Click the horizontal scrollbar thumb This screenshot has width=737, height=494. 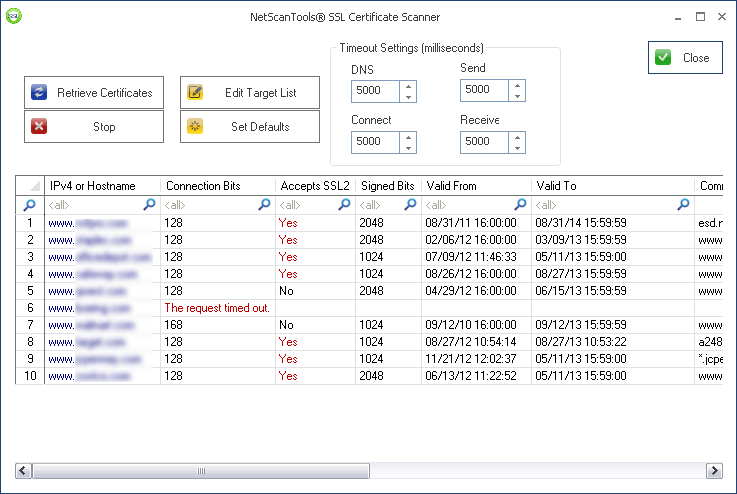point(201,470)
